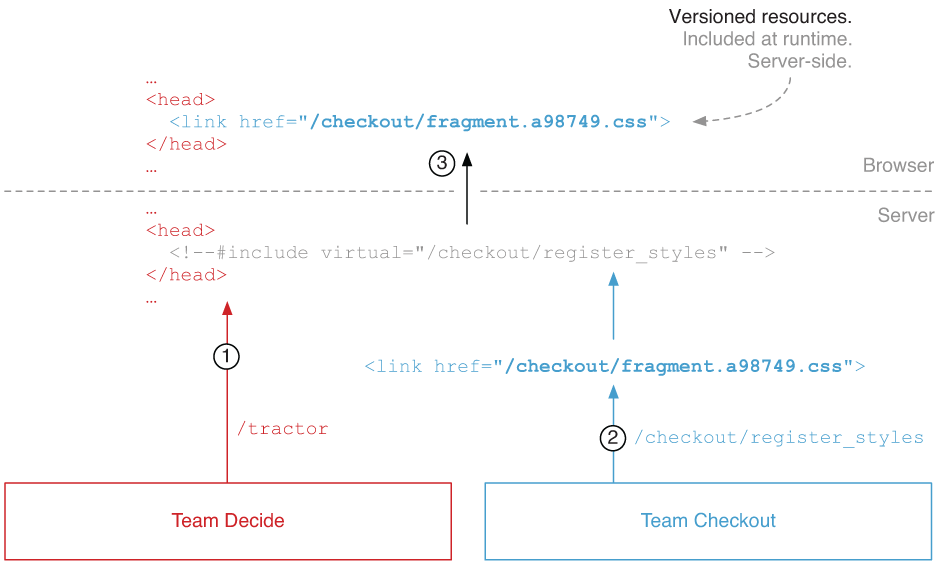Click the "Included at runtime." annotation
Image resolution: width=941 pixels, height=564 pixels.
[x=767, y=39]
